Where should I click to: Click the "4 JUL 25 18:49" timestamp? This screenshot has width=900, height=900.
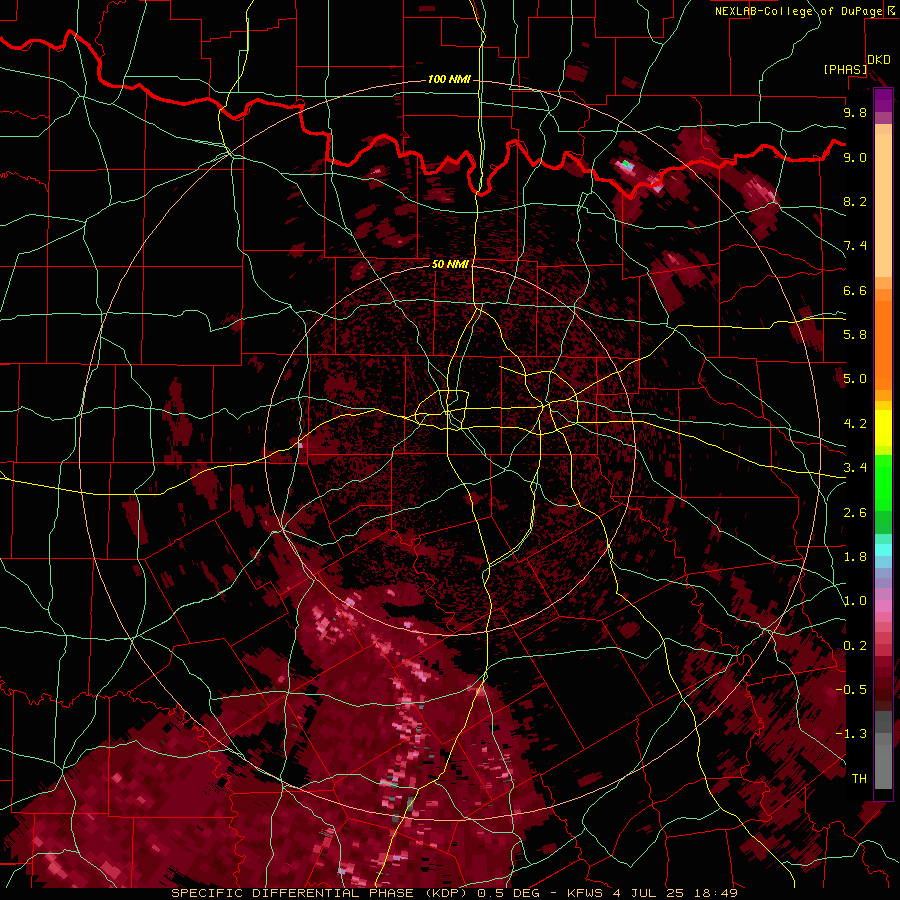click(677, 893)
